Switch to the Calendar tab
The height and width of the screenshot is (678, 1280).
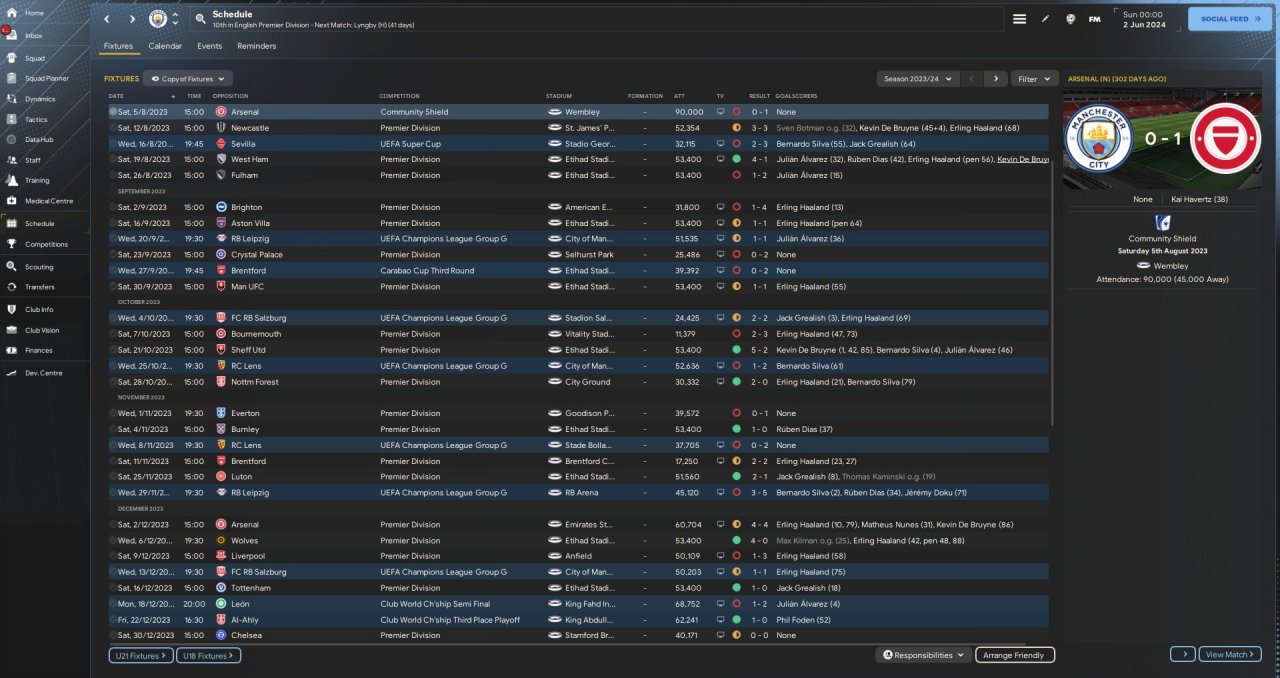coord(165,46)
